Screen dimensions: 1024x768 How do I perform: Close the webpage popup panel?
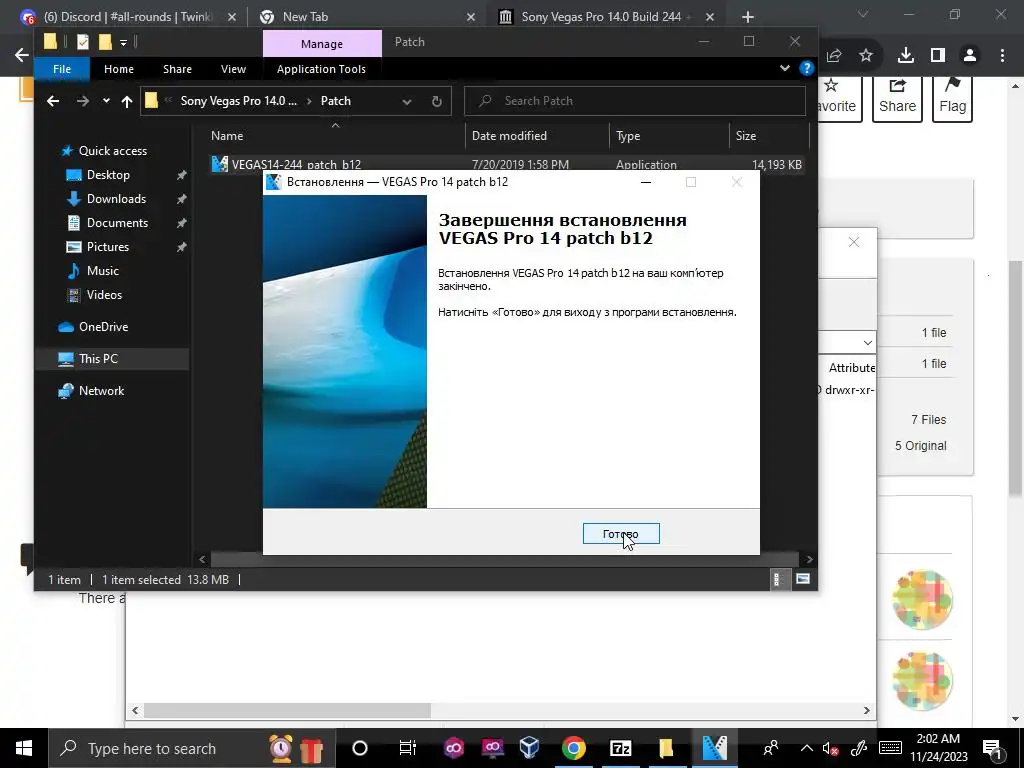point(854,242)
